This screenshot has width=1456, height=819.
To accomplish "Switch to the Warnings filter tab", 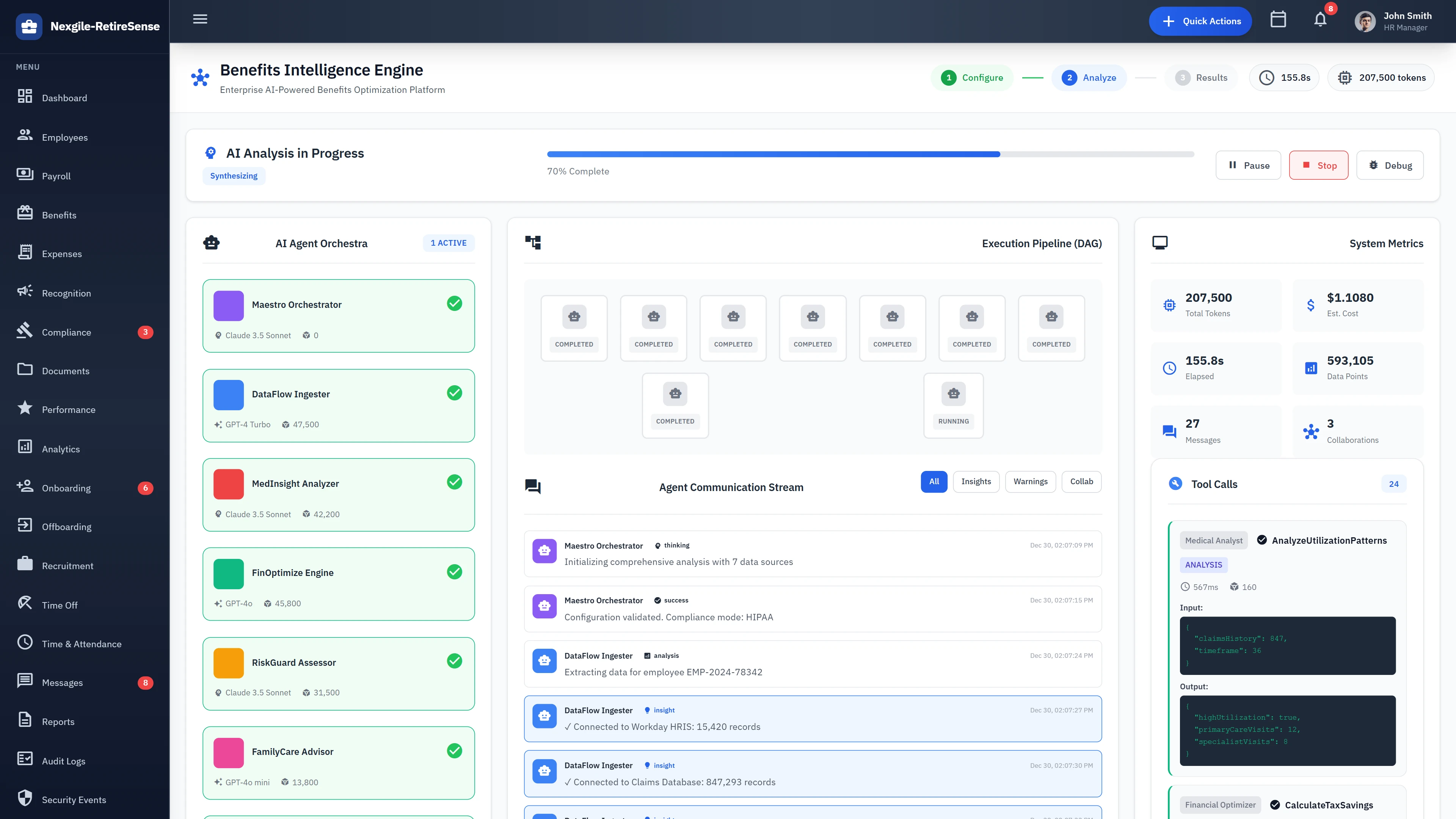I will (1030, 482).
